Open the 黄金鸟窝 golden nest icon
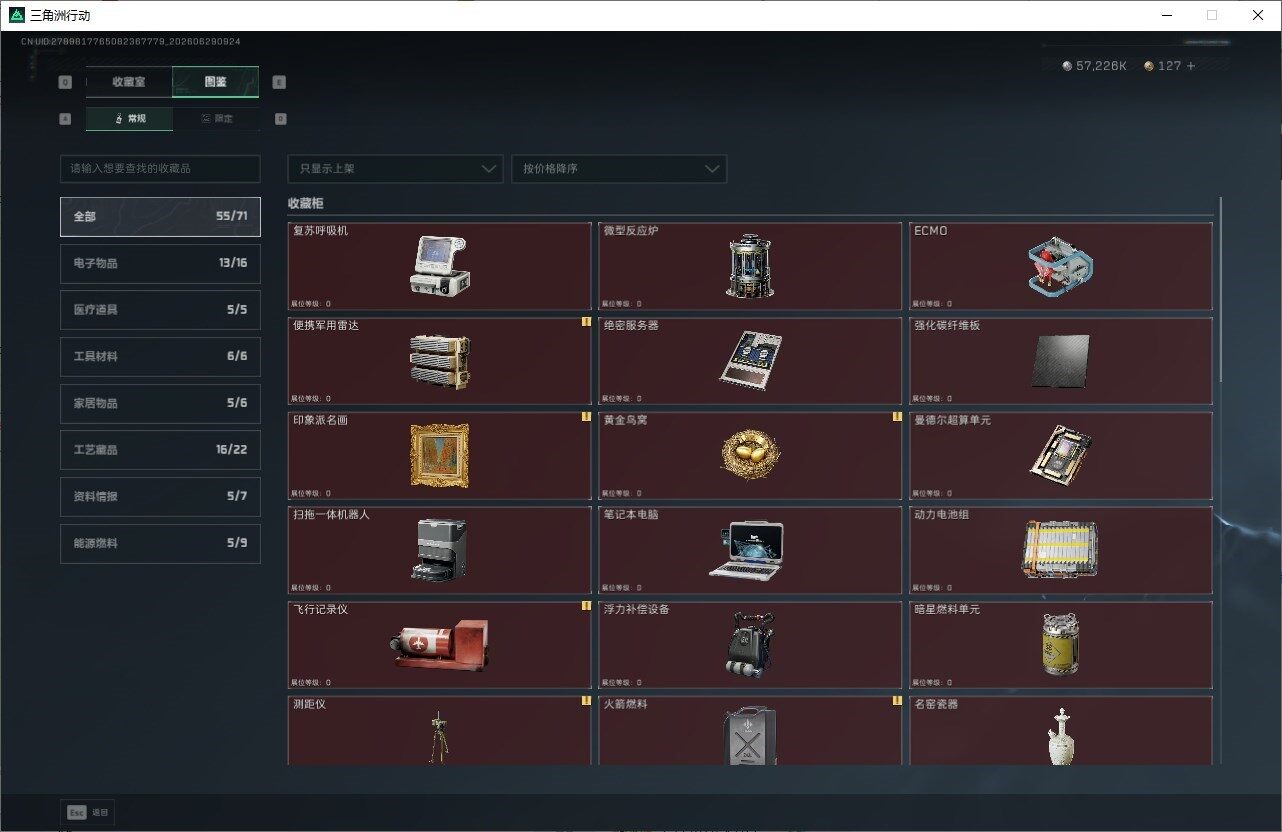1282x832 pixels. (x=750, y=456)
